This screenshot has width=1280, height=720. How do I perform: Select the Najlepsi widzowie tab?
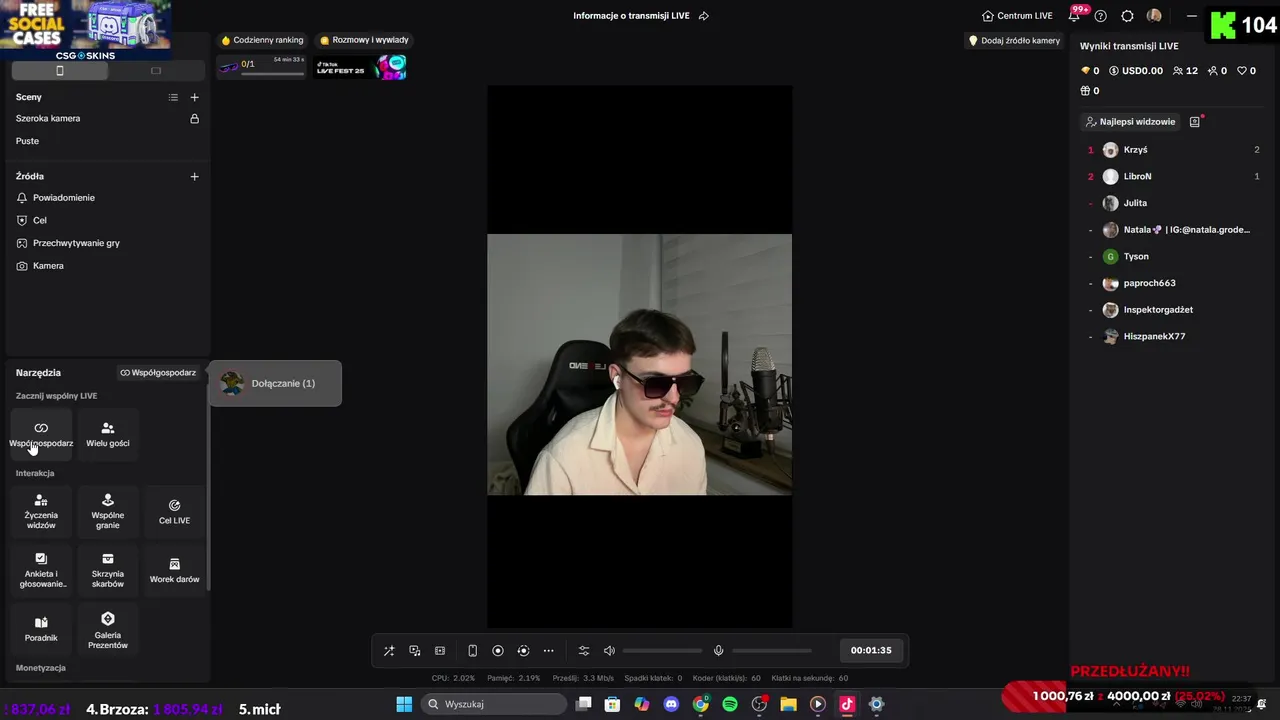[x=1130, y=122]
